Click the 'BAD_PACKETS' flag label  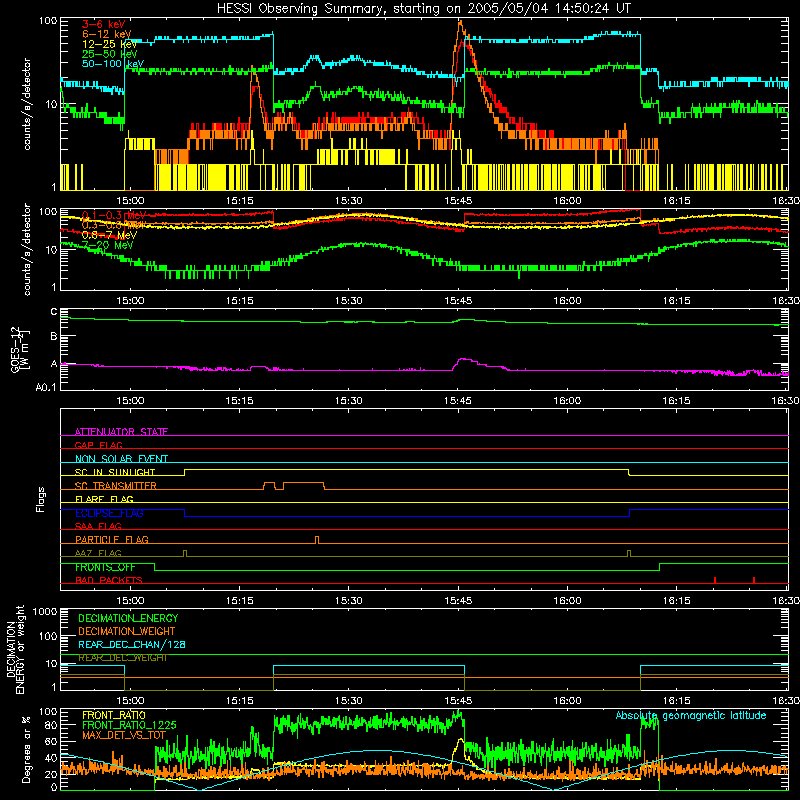pyautogui.click(x=109, y=580)
